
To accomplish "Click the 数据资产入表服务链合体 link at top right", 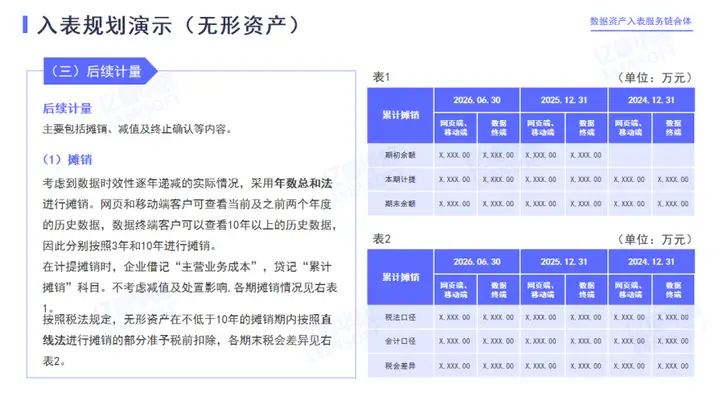I will point(641,21).
